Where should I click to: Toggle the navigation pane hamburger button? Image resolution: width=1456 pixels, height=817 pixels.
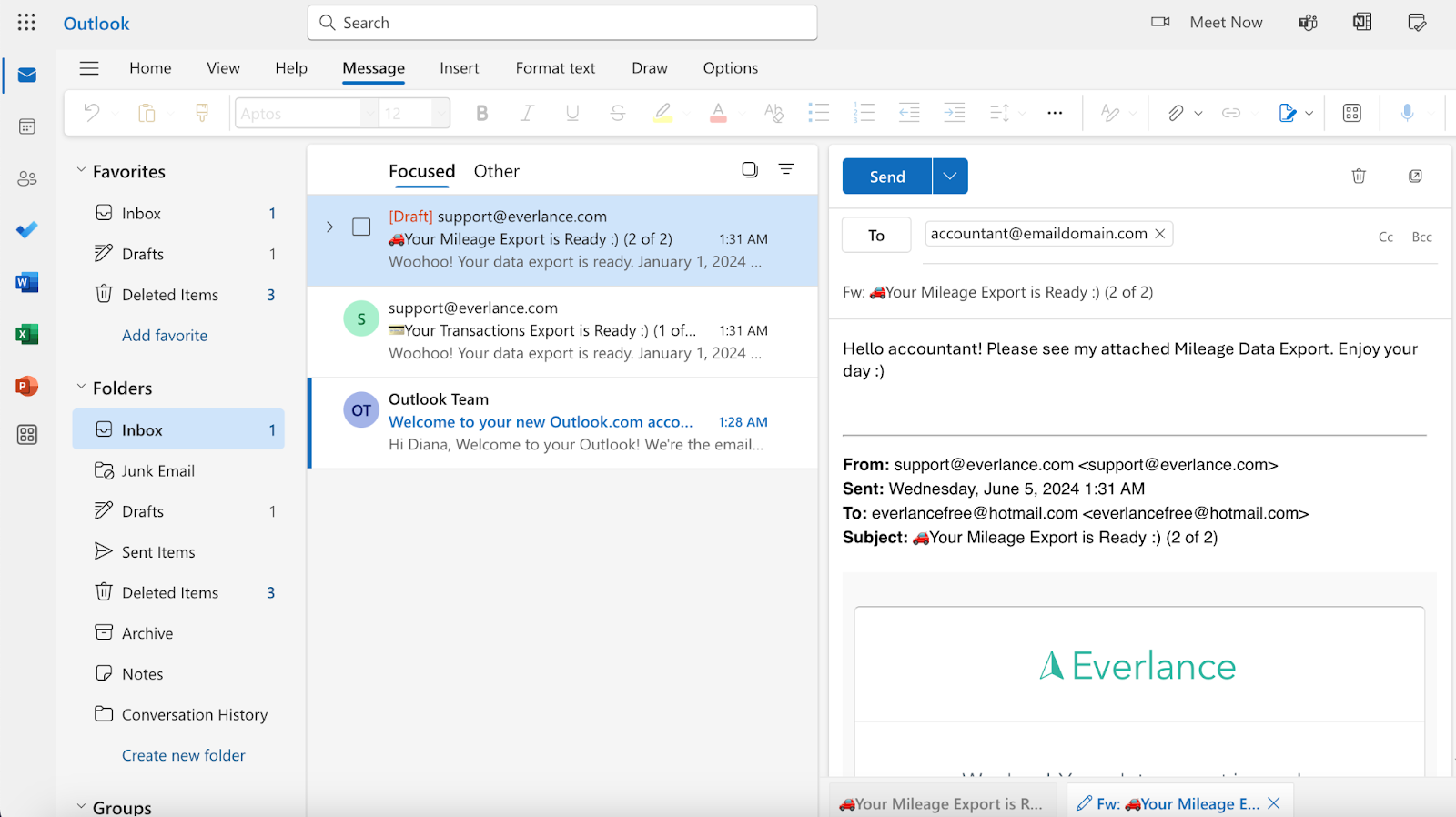(x=89, y=68)
